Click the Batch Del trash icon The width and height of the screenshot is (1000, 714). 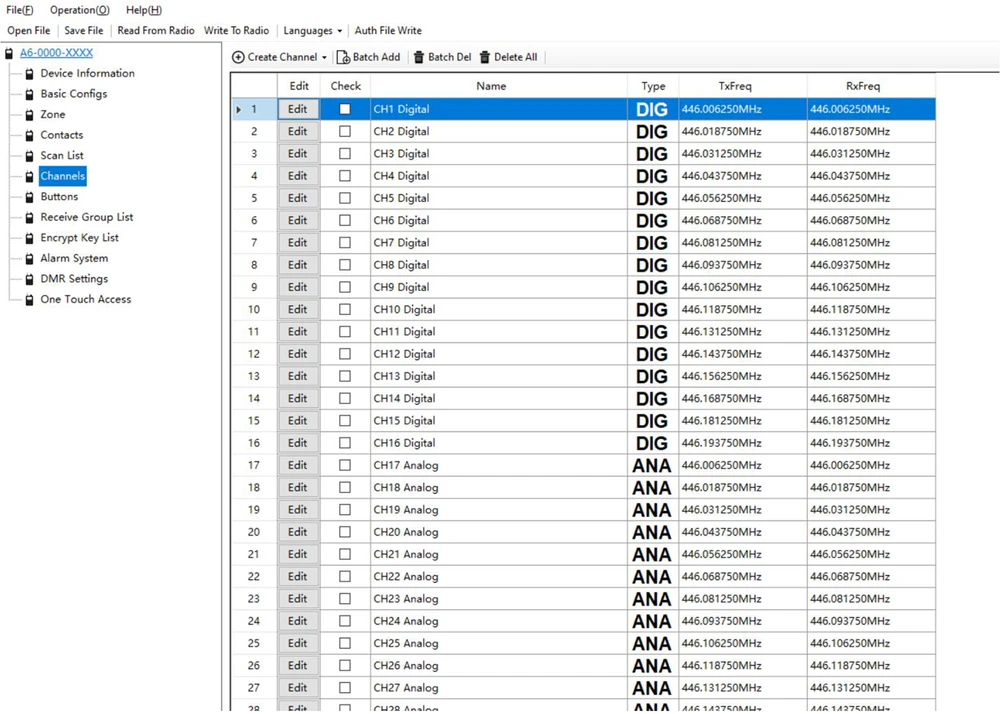419,57
